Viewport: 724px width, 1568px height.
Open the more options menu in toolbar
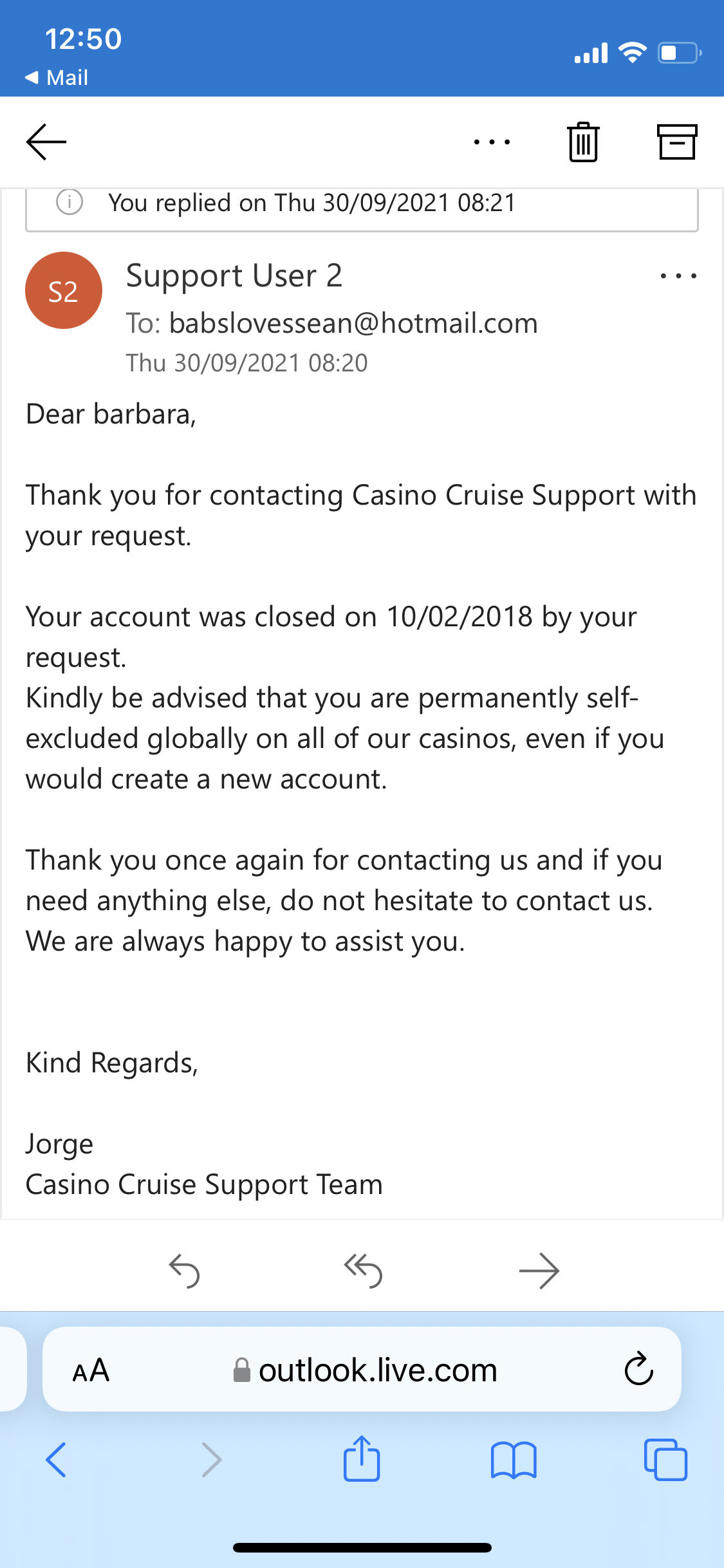pos(492,142)
